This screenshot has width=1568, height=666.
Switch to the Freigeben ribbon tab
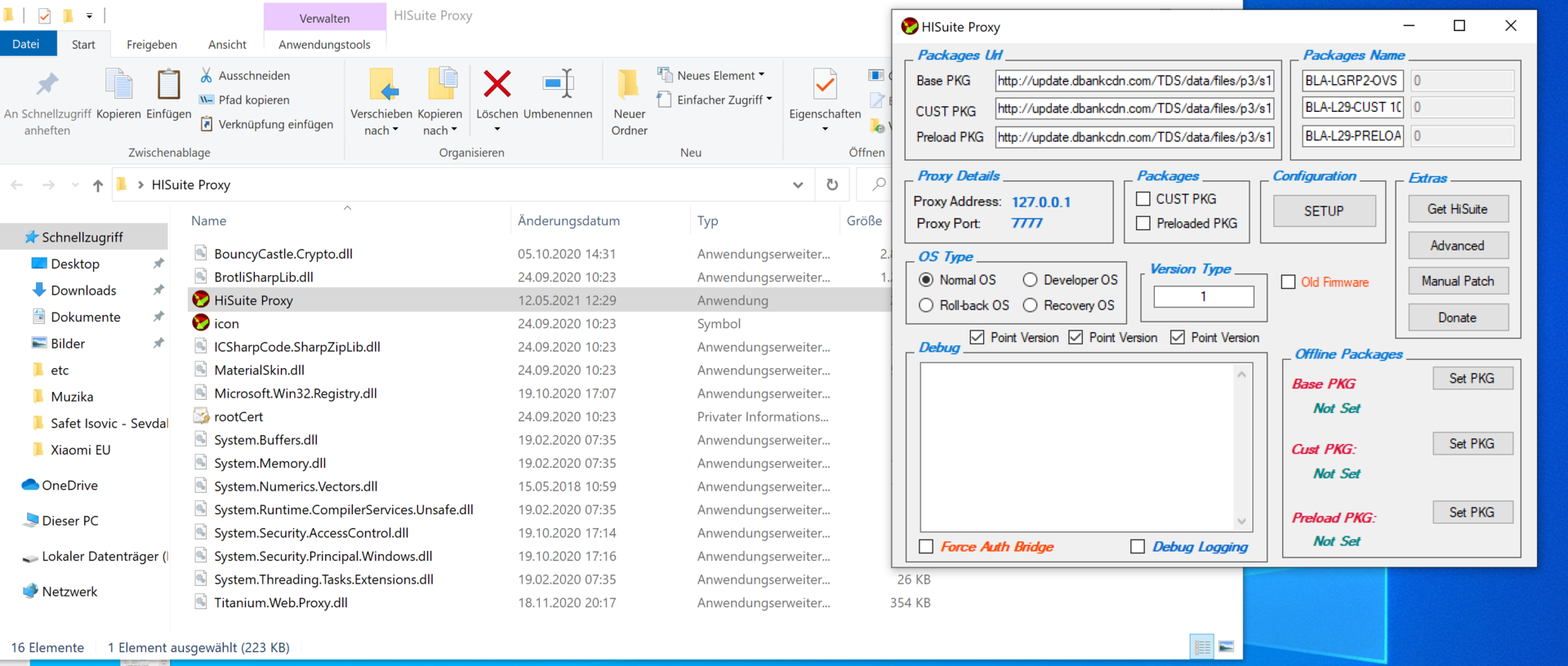click(152, 44)
